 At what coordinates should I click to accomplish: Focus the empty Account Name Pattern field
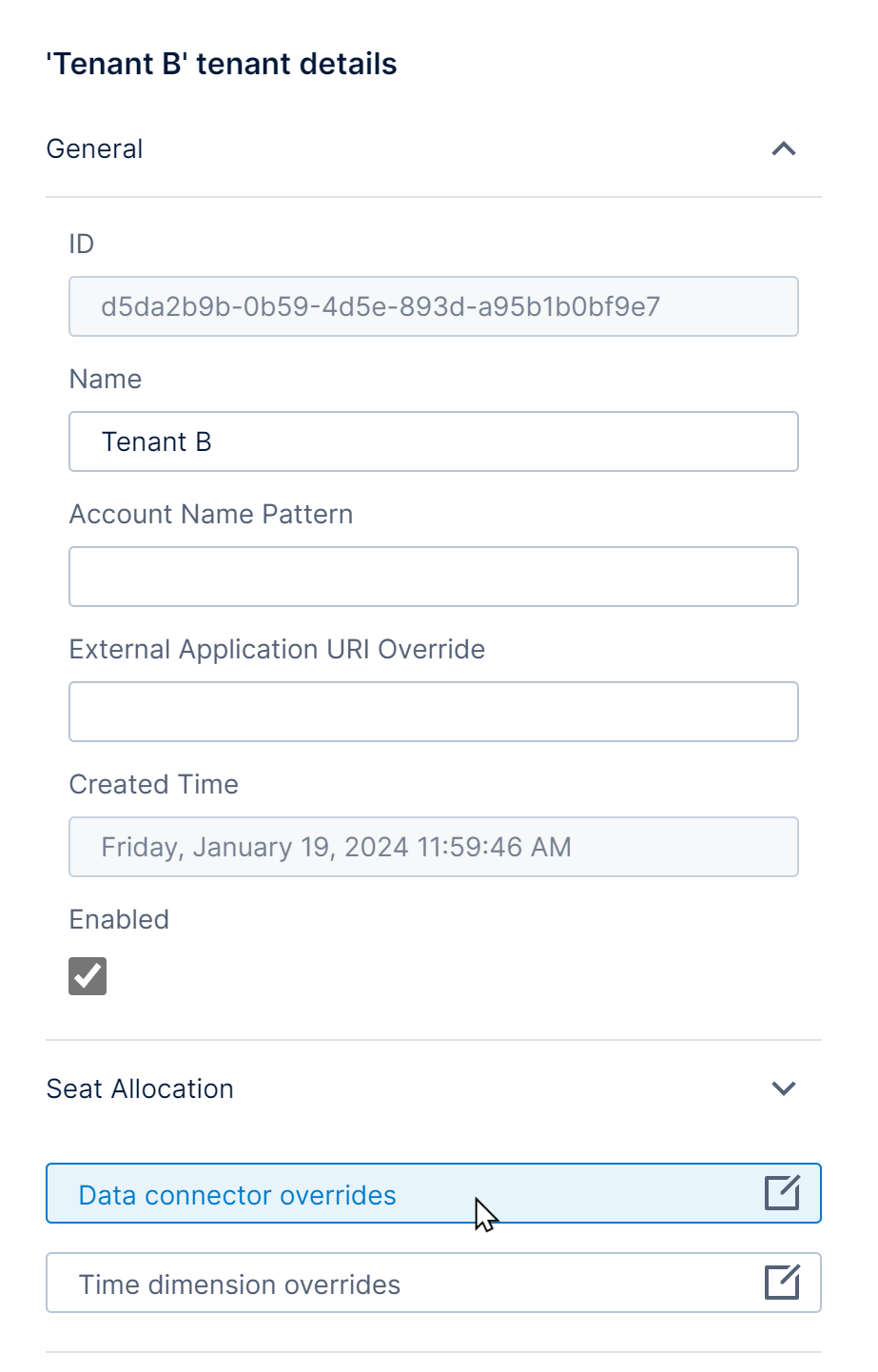tap(433, 577)
